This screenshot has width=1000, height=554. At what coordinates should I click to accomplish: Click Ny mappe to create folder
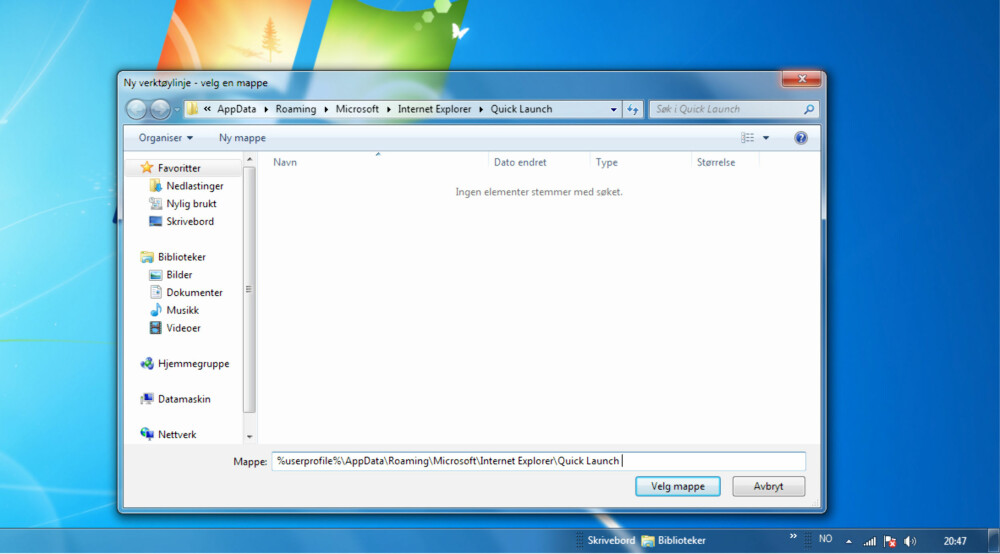(x=242, y=138)
